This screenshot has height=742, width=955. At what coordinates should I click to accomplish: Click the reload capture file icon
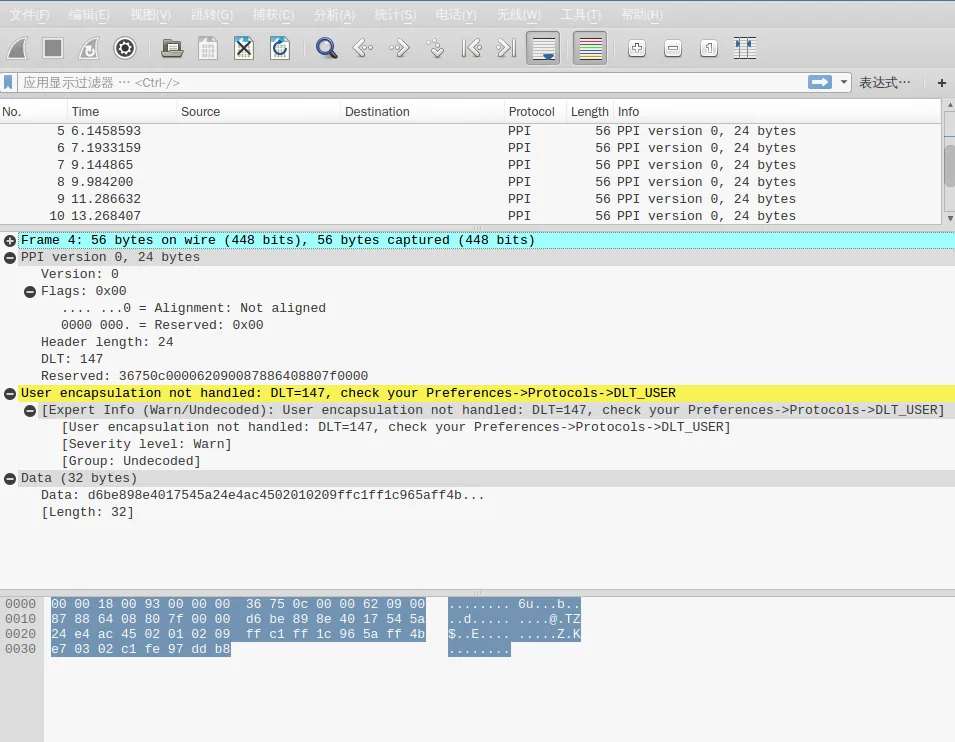280,48
